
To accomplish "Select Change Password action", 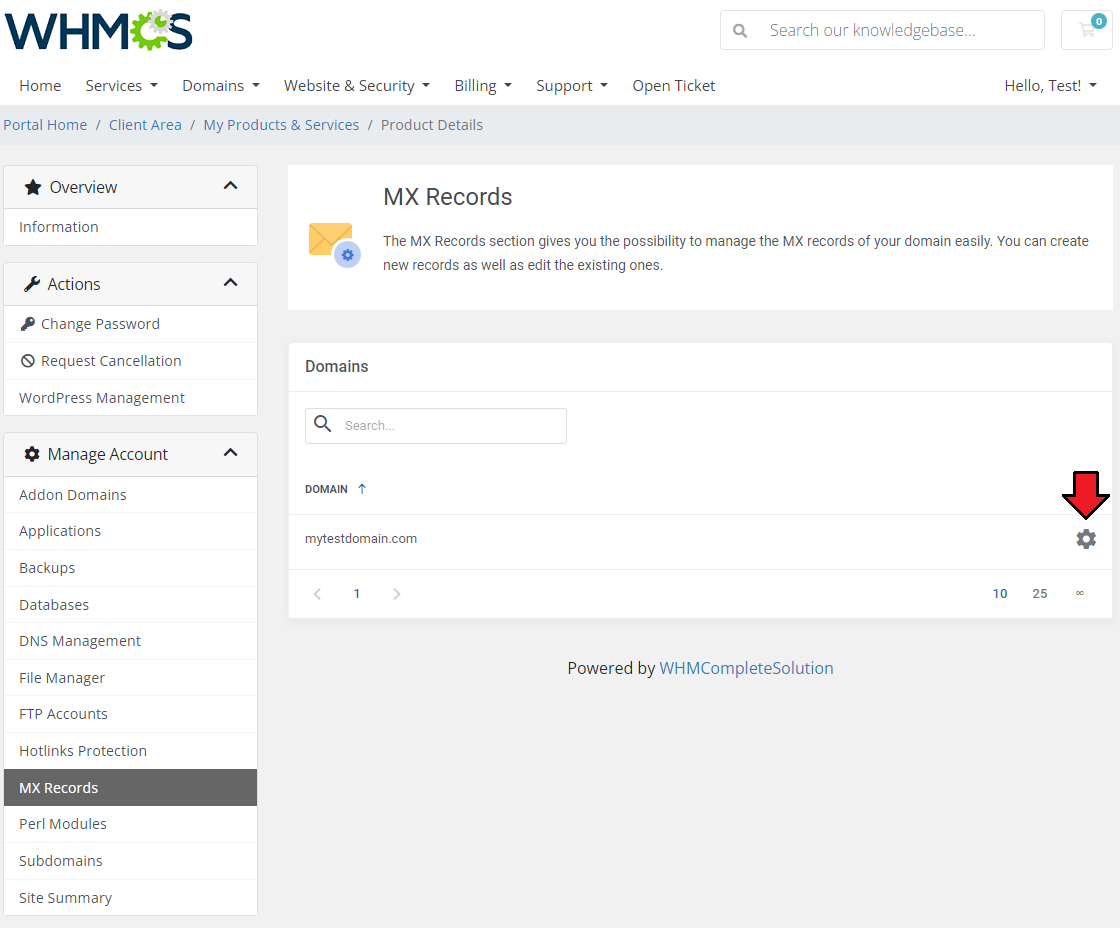I will pyautogui.click(x=131, y=324).
